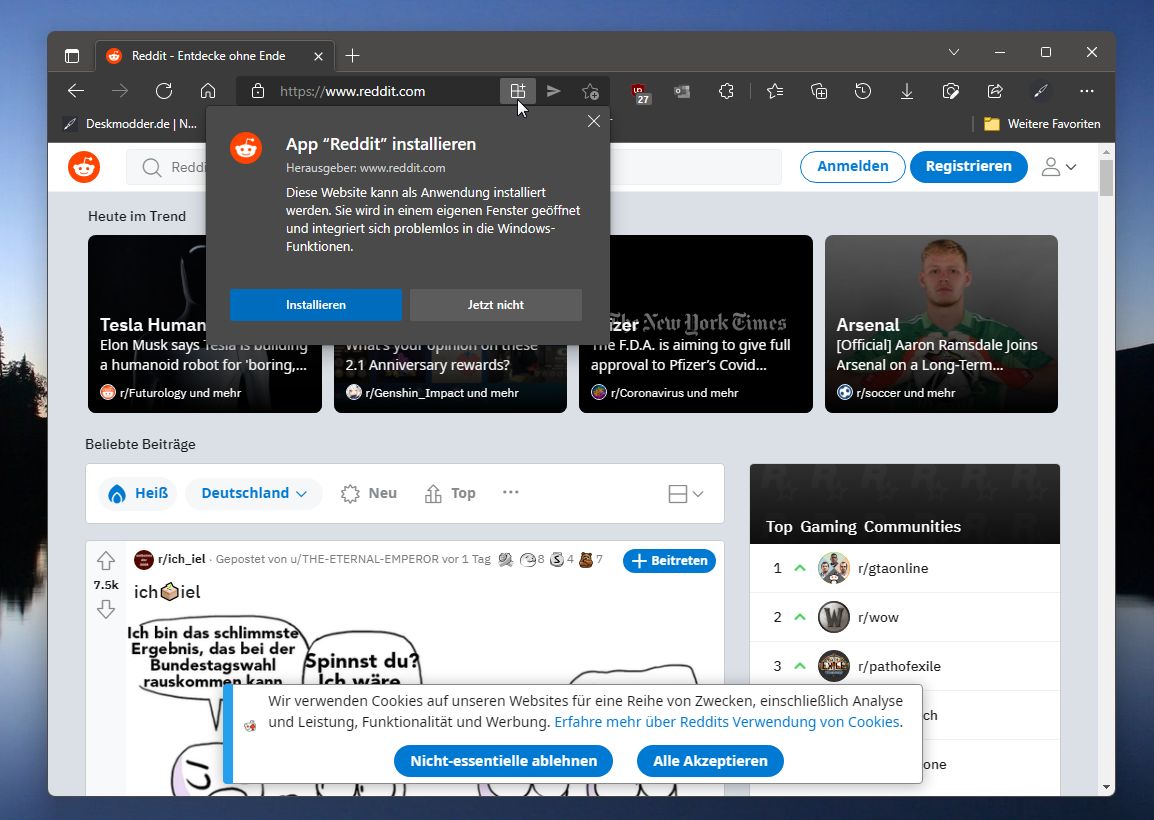Open the browser home page
The height and width of the screenshot is (820, 1154).
(x=208, y=91)
